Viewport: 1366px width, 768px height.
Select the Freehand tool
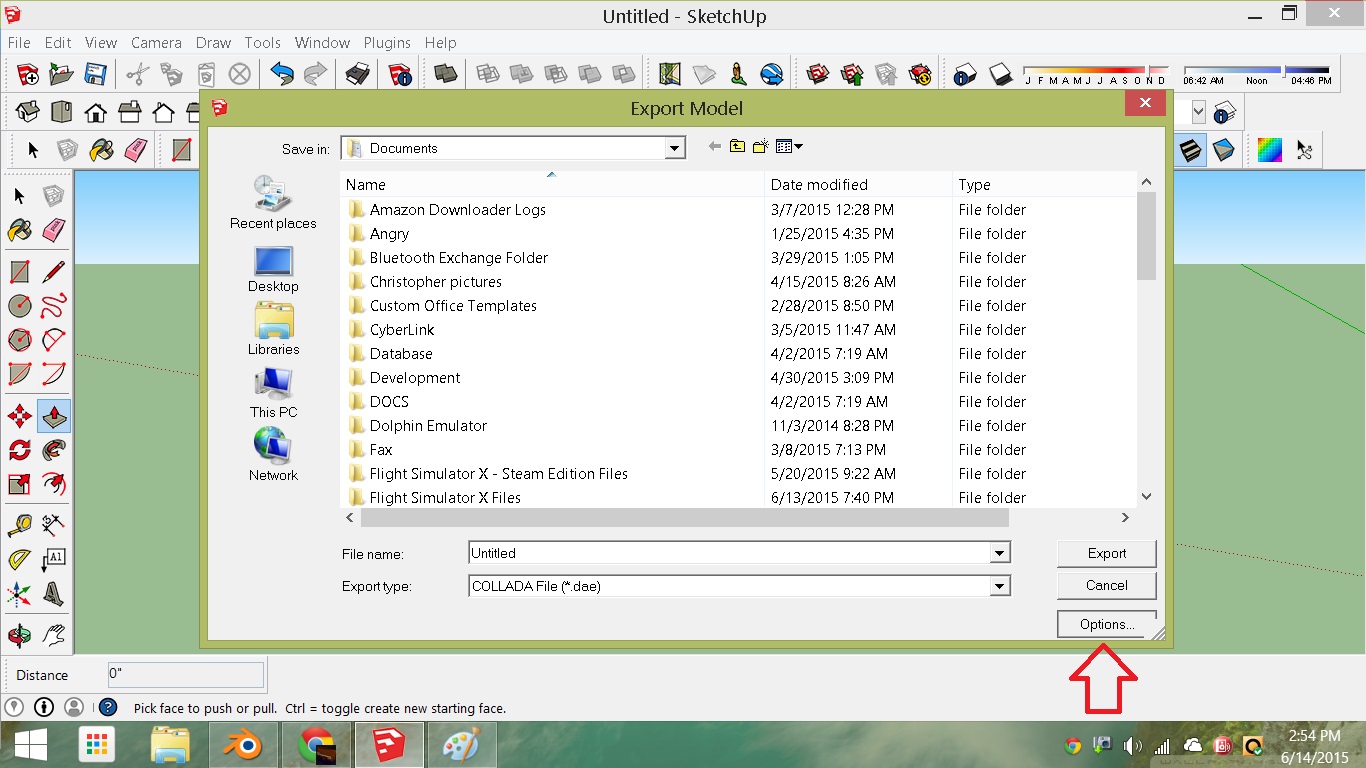click(x=54, y=305)
